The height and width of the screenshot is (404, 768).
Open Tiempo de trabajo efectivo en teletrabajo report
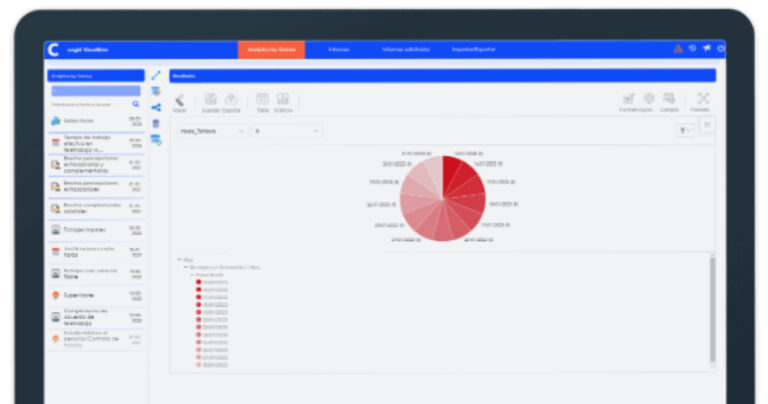[x=96, y=143]
